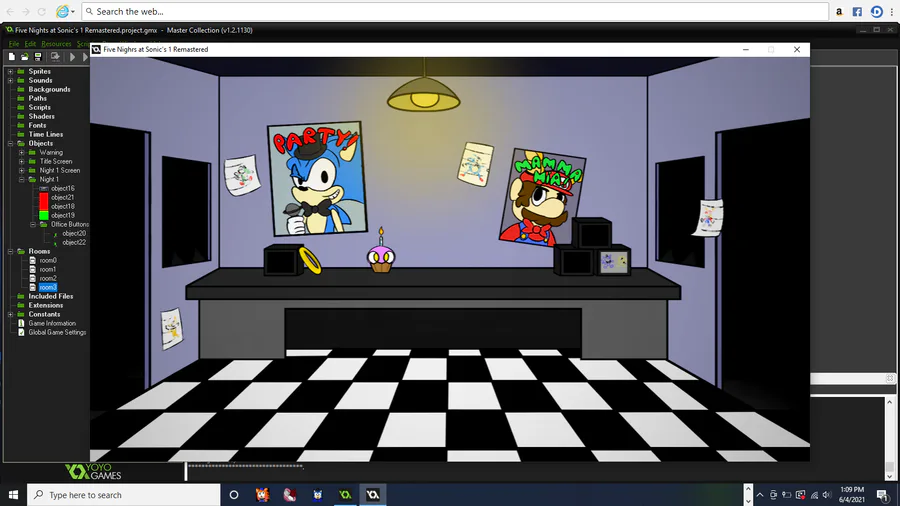Viewport: 900px width, 506px height.
Task: Open the File menu
Action: pos(14,44)
